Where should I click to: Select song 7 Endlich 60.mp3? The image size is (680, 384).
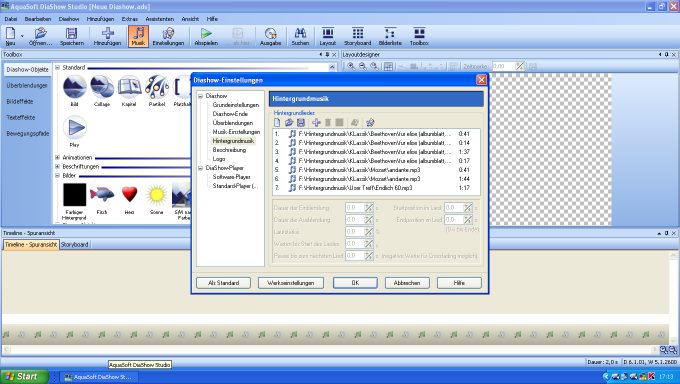pos(376,188)
